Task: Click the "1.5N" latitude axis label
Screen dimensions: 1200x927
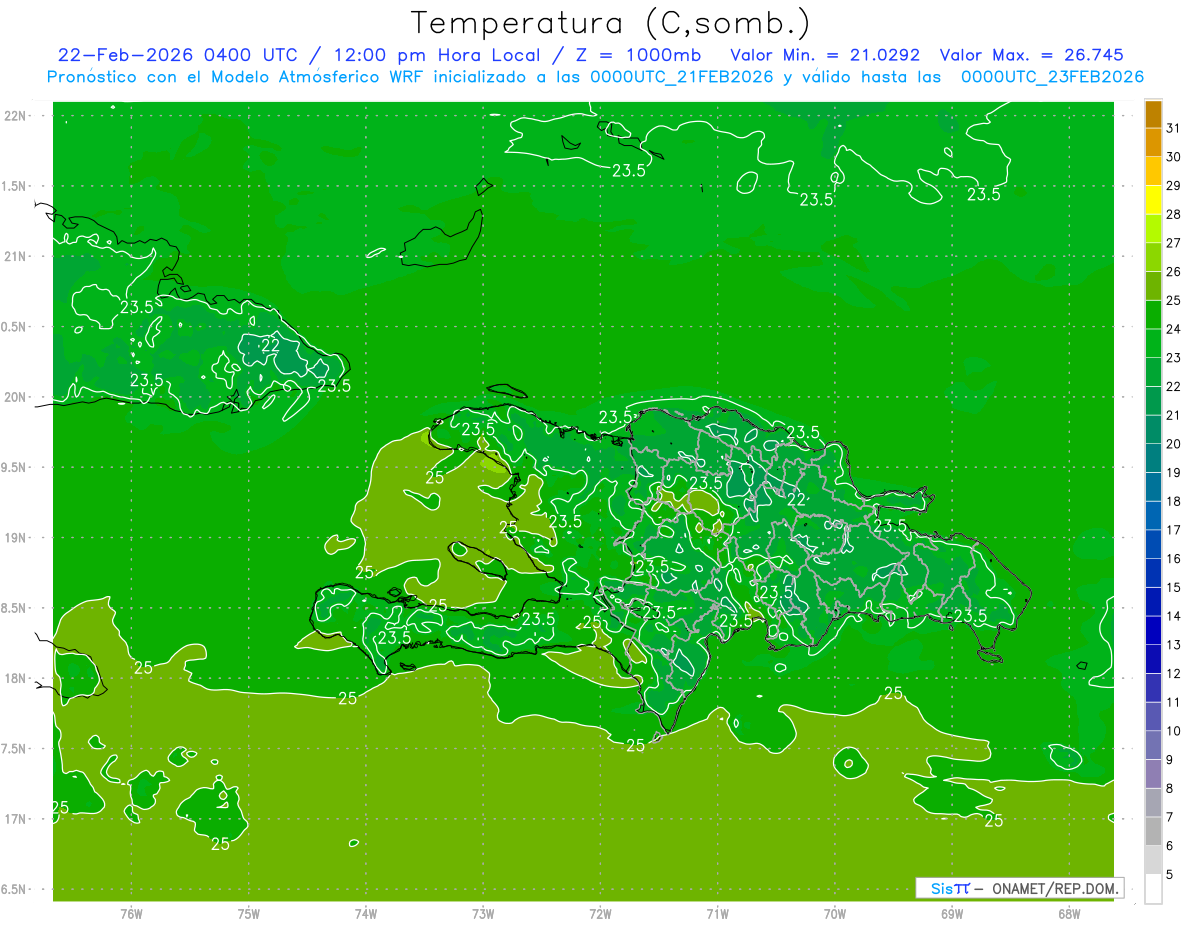Action: (15, 186)
